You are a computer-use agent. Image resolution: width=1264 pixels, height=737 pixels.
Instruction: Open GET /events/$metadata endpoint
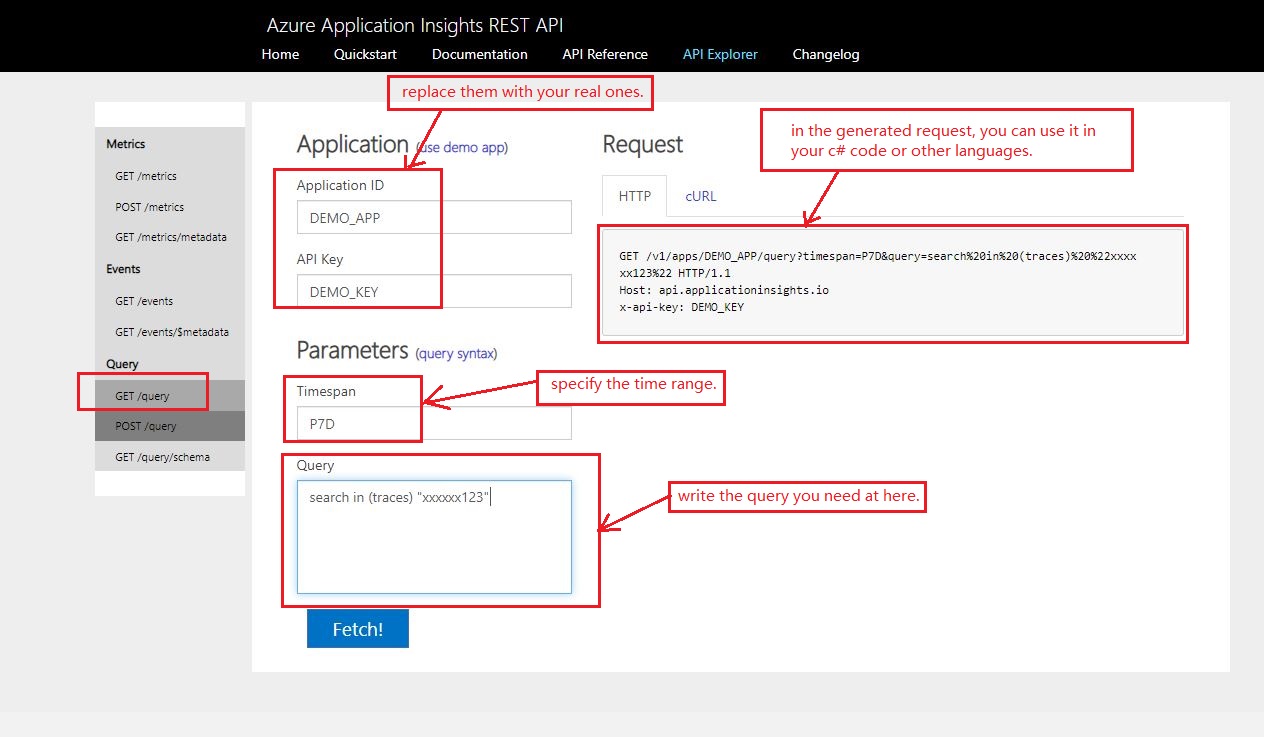[x=170, y=331]
